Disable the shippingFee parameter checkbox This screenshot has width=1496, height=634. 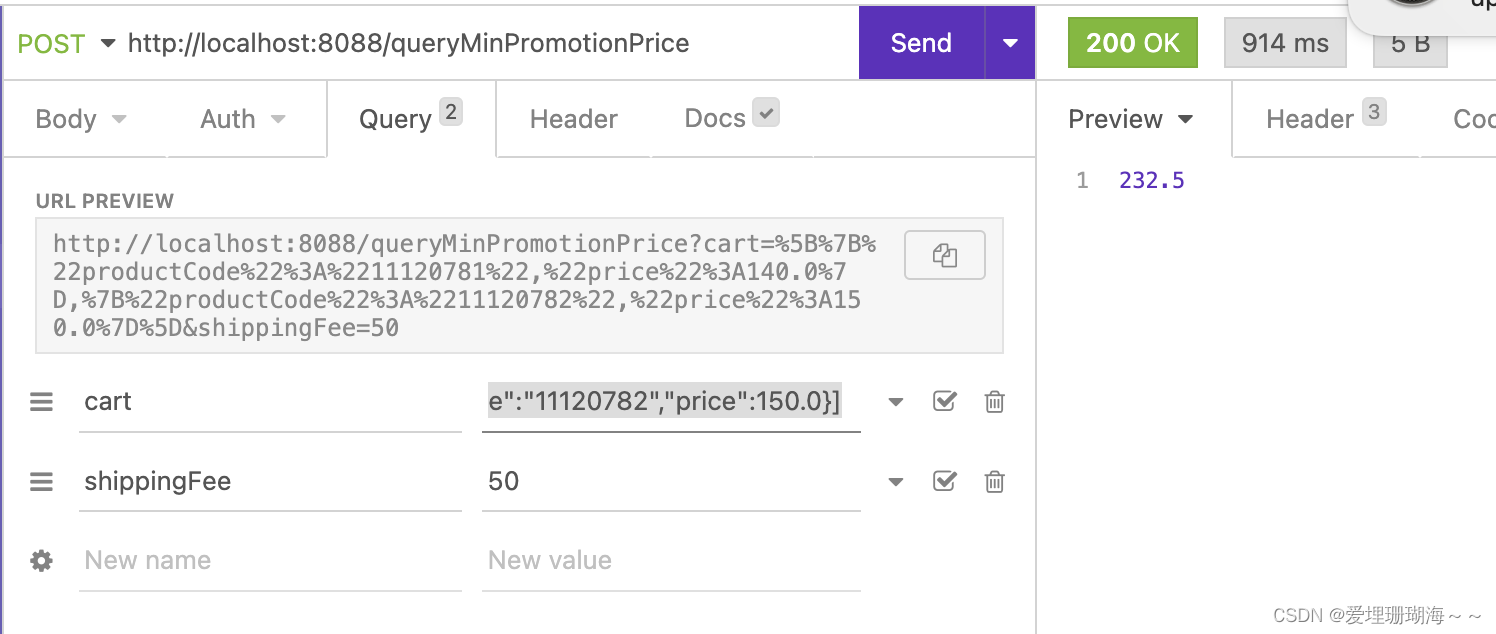pos(944,482)
